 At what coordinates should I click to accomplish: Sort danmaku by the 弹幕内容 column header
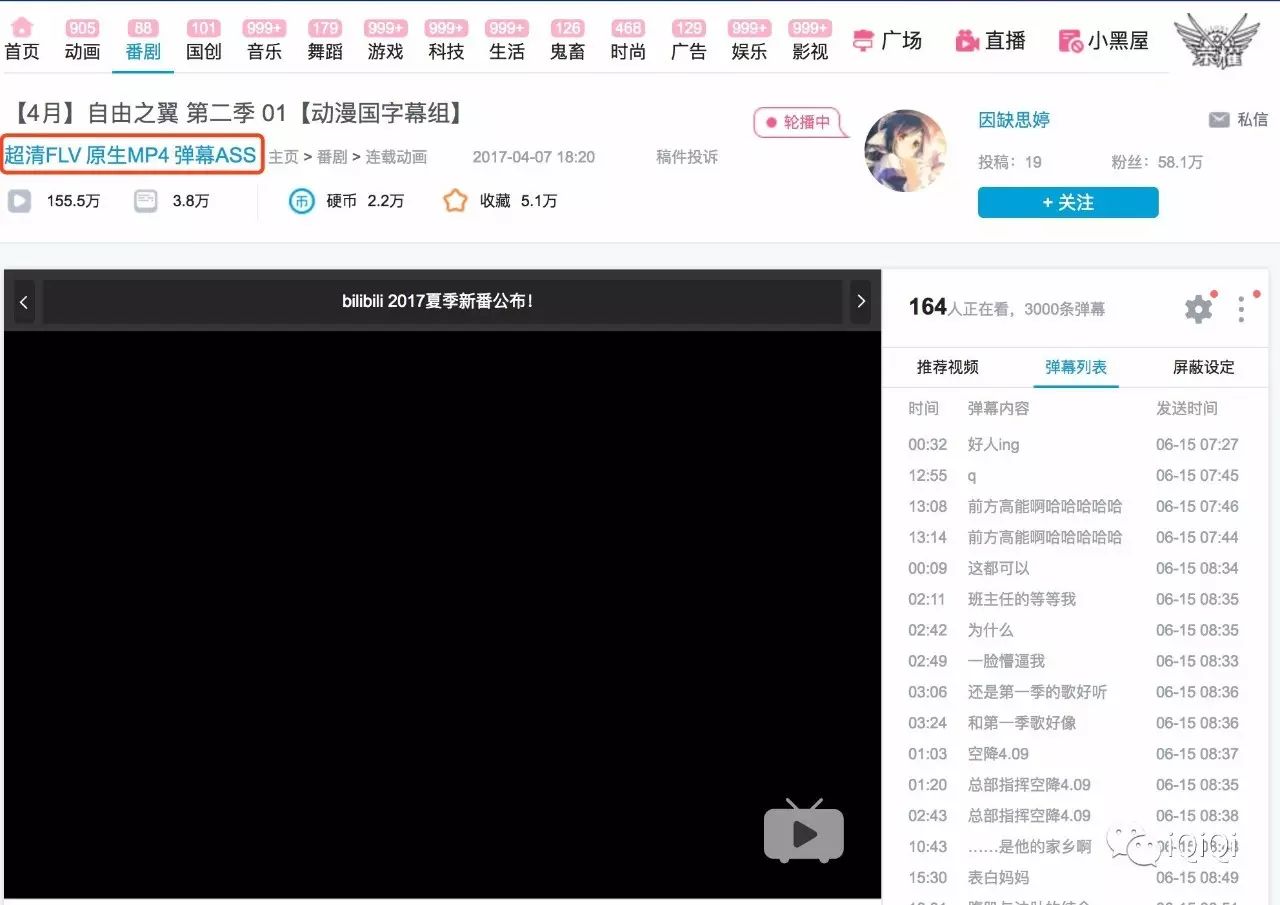click(x=998, y=408)
